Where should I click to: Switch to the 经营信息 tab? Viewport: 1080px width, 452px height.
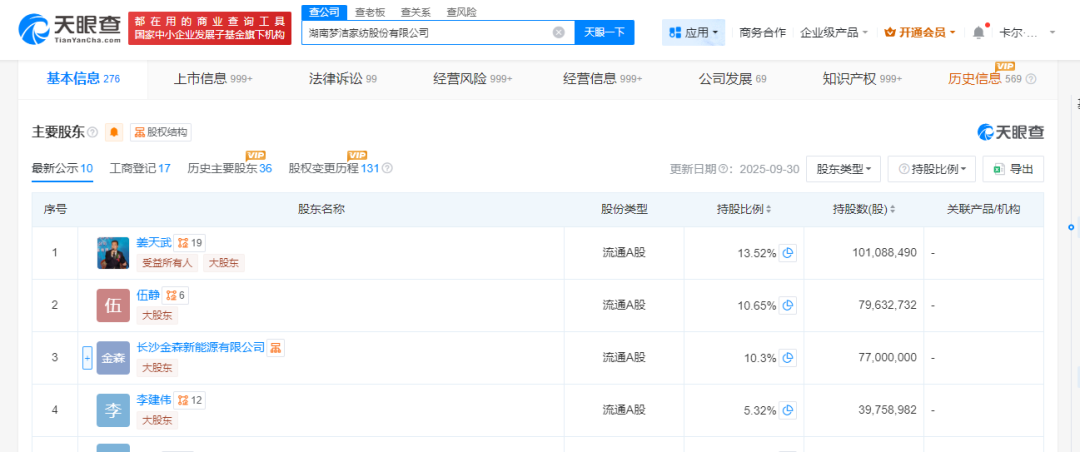[602, 79]
